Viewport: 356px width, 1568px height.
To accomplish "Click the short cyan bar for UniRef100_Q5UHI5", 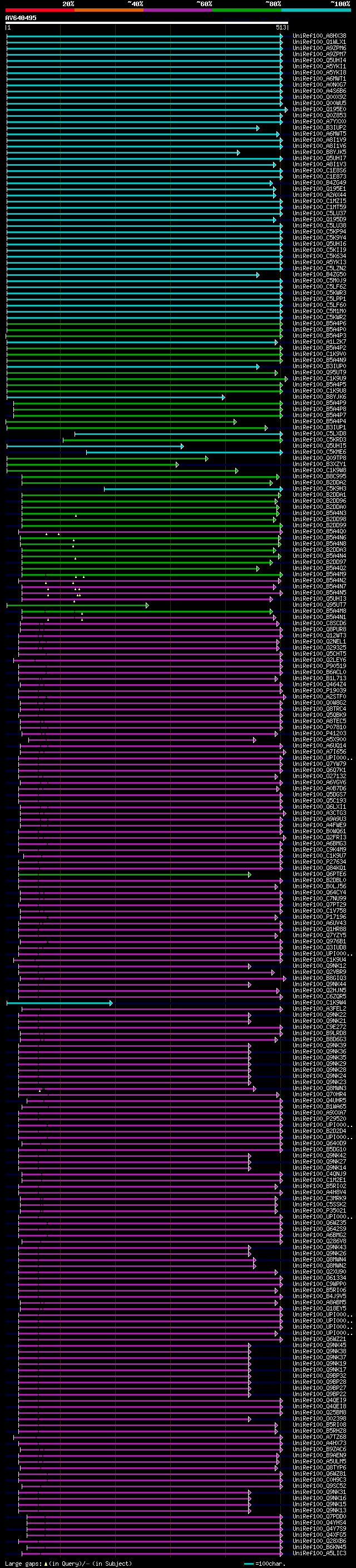I will (x=95, y=446).
